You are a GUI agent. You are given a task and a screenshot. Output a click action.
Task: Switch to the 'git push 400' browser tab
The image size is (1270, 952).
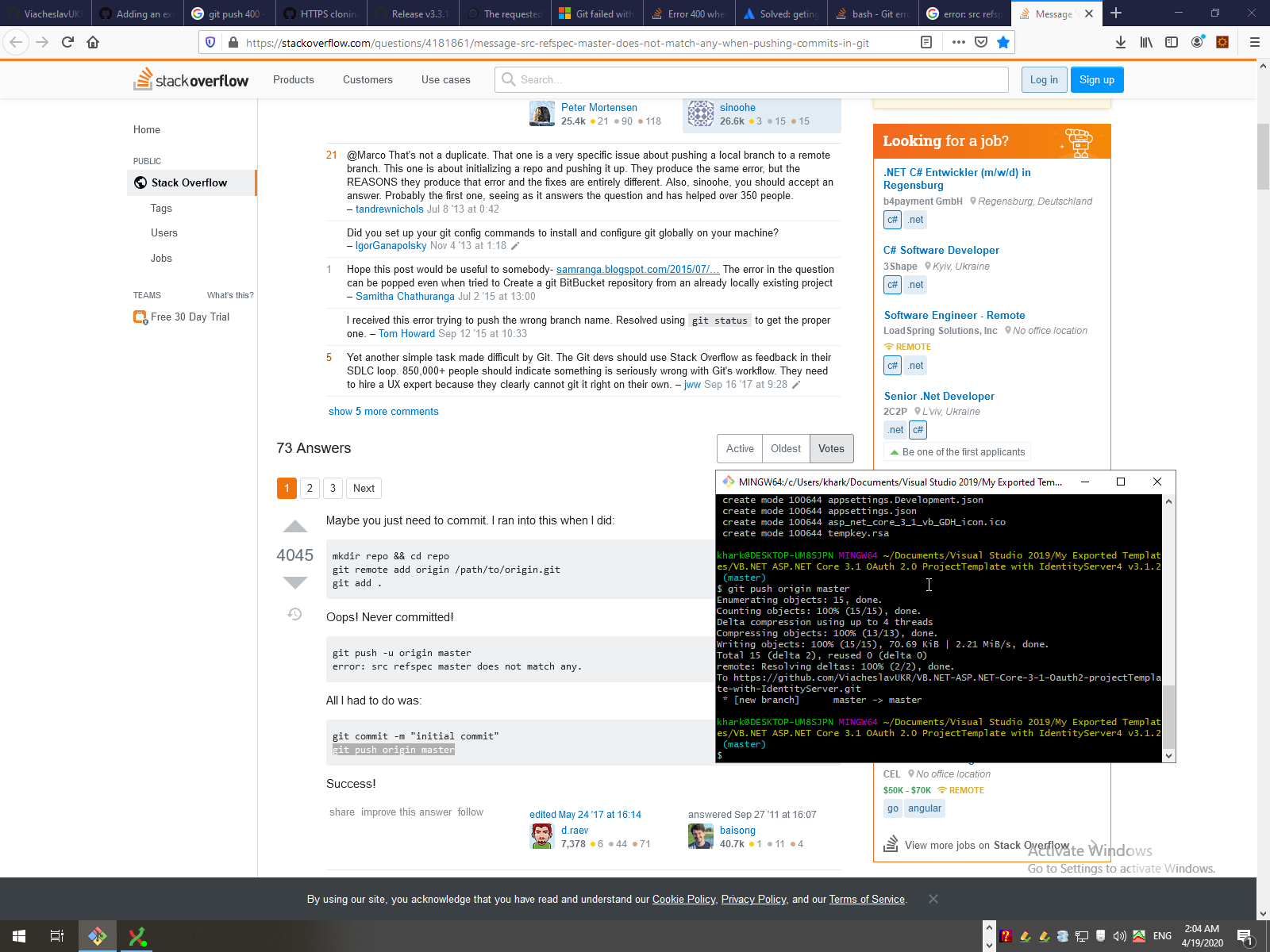tap(229, 13)
